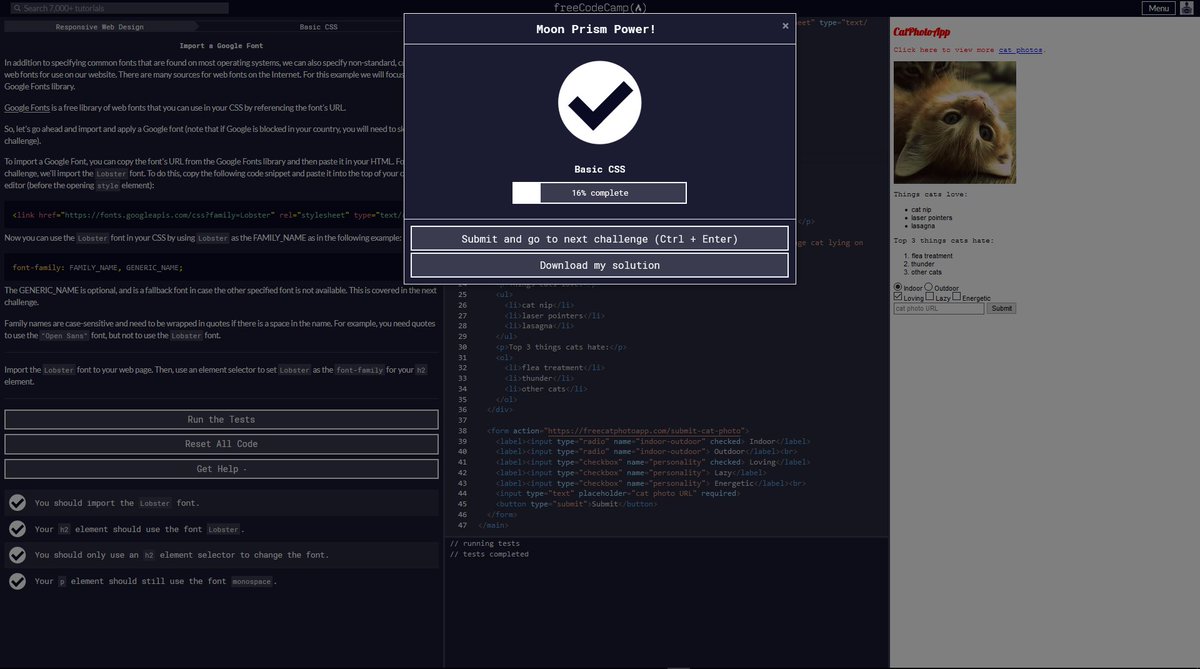Click '// running tests' console line

[x=484, y=544]
